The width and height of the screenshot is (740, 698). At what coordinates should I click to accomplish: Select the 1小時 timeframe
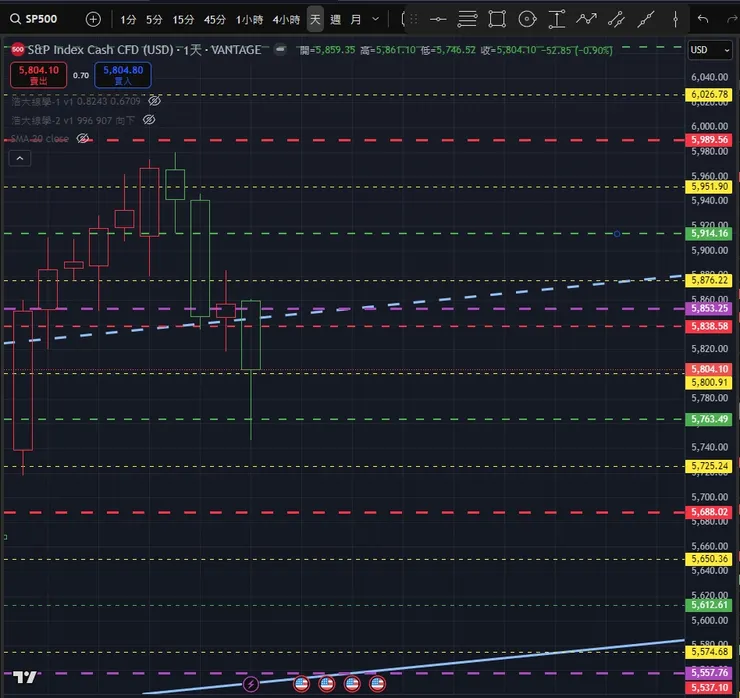click(249, 20)
